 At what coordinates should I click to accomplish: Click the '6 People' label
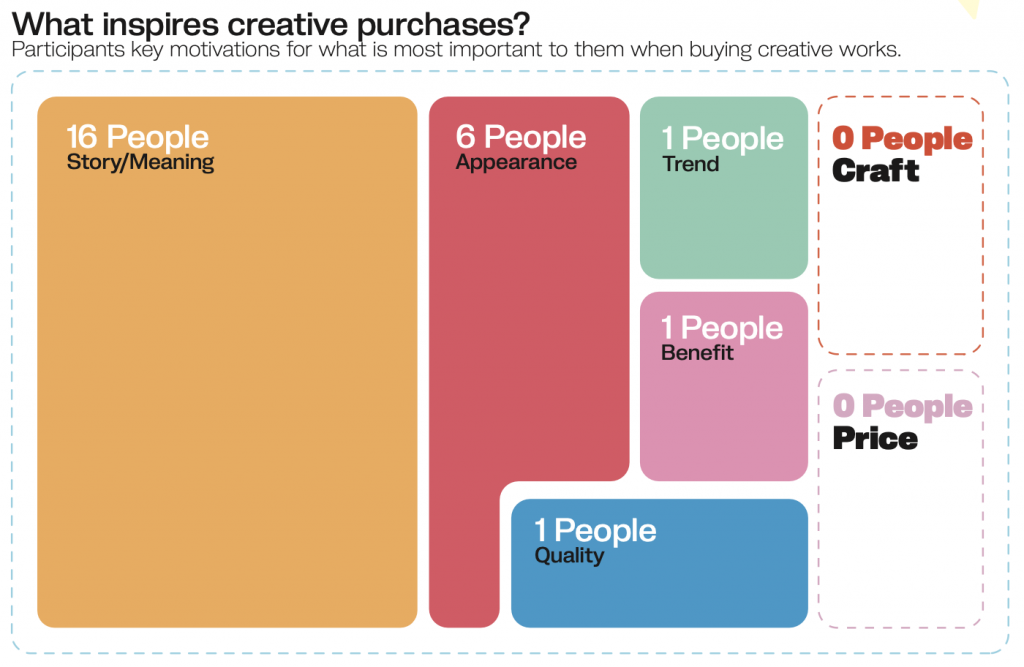tap(520, 137)
